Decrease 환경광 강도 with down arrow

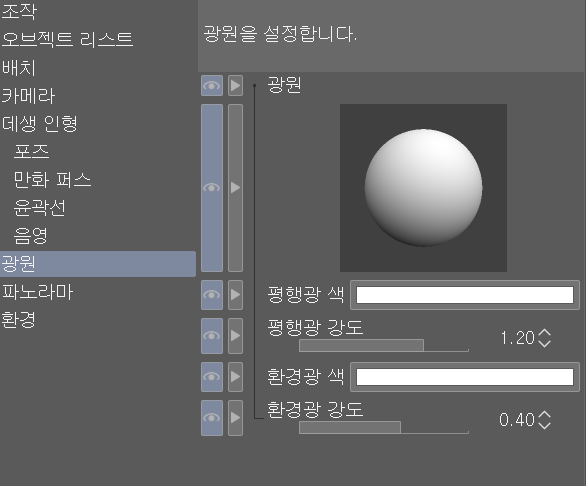pos(545,425)
